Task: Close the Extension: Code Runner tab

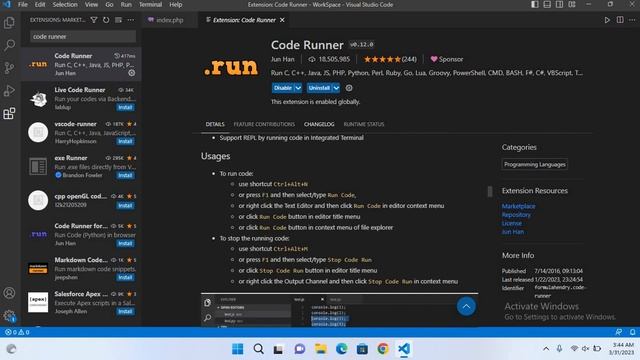Action: tap(282, 20)
